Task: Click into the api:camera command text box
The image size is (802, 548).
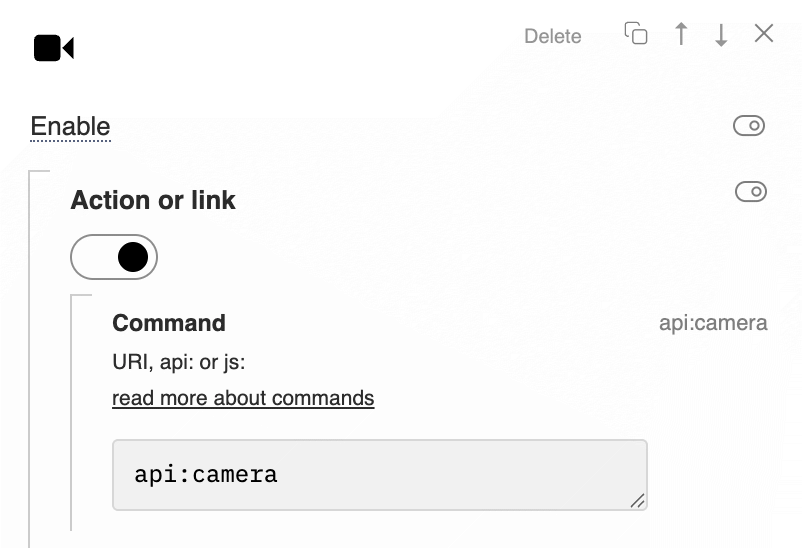Action: pos(380,475)
